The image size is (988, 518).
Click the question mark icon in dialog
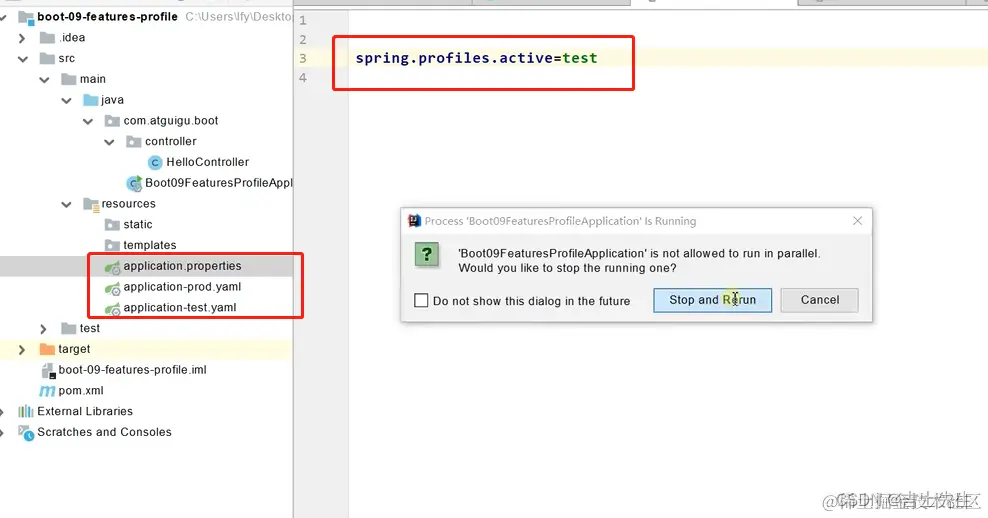(427, 255)
